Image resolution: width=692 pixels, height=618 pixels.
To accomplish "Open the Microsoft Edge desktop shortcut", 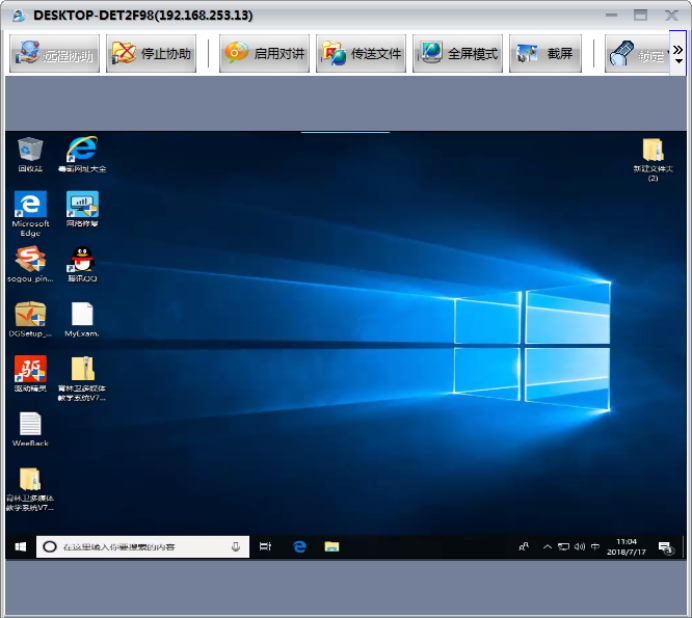I will pyautogui.click(x=30, y=214).
